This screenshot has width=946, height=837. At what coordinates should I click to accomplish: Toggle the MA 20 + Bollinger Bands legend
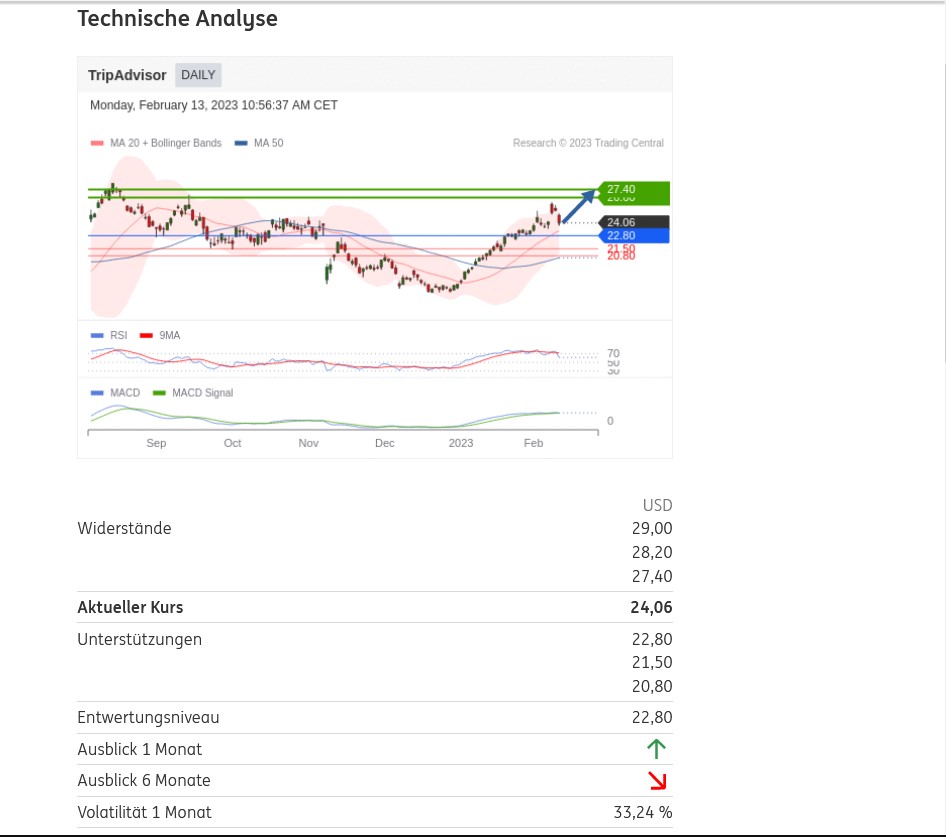[157, 143]
